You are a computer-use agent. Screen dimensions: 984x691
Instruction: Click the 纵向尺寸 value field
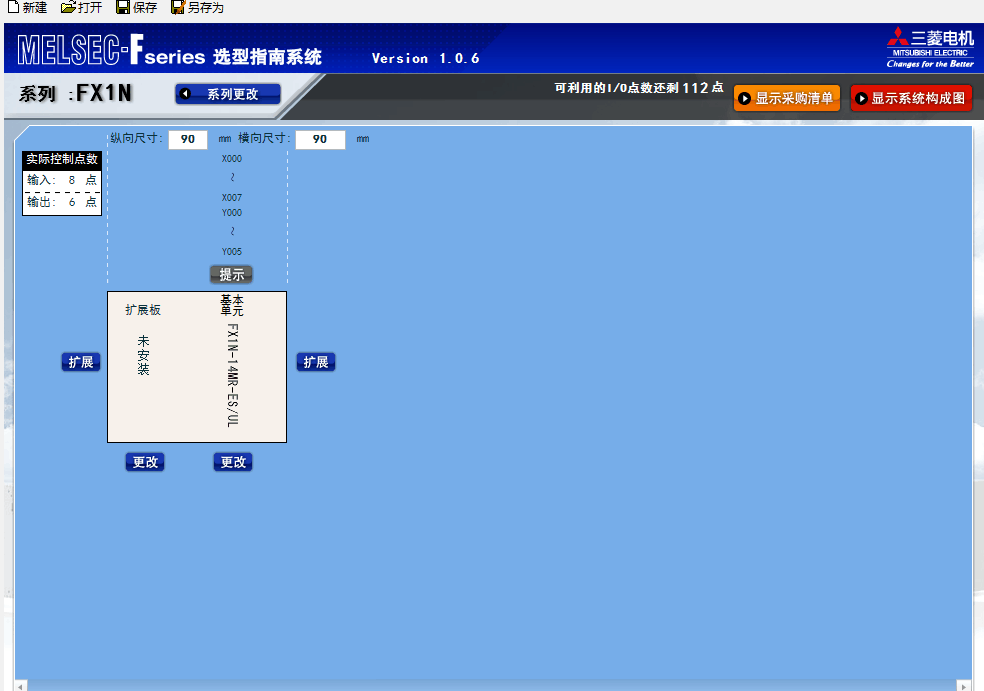(188, 139)
